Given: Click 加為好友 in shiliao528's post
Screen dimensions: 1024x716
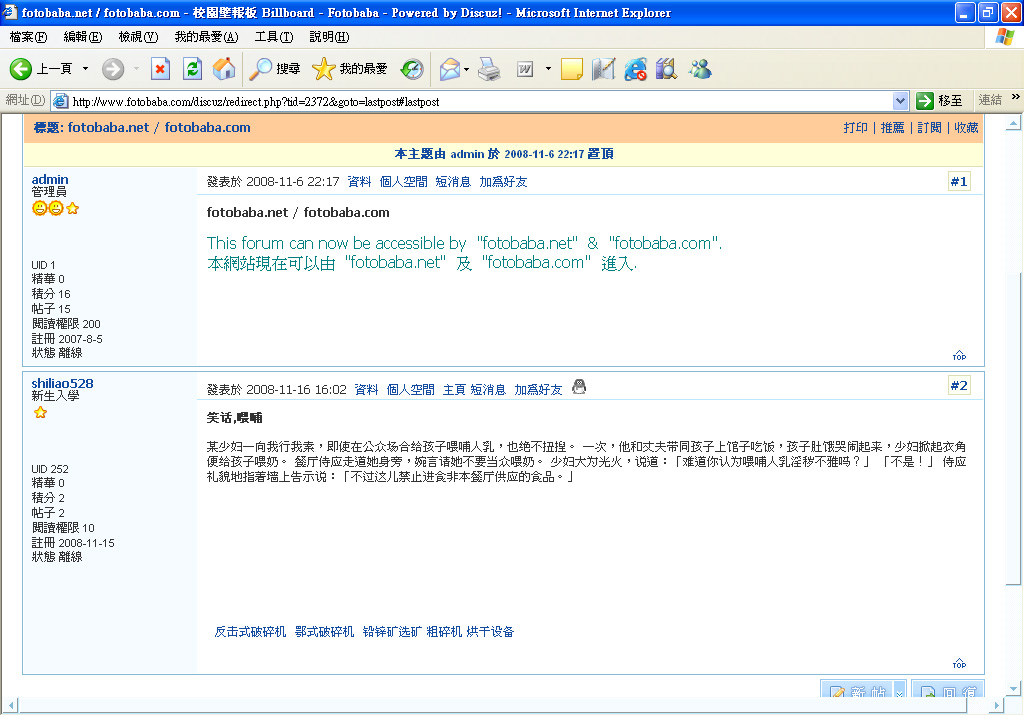Looking at the screenshot, I should pyautogui.click(x=538, y=389).
